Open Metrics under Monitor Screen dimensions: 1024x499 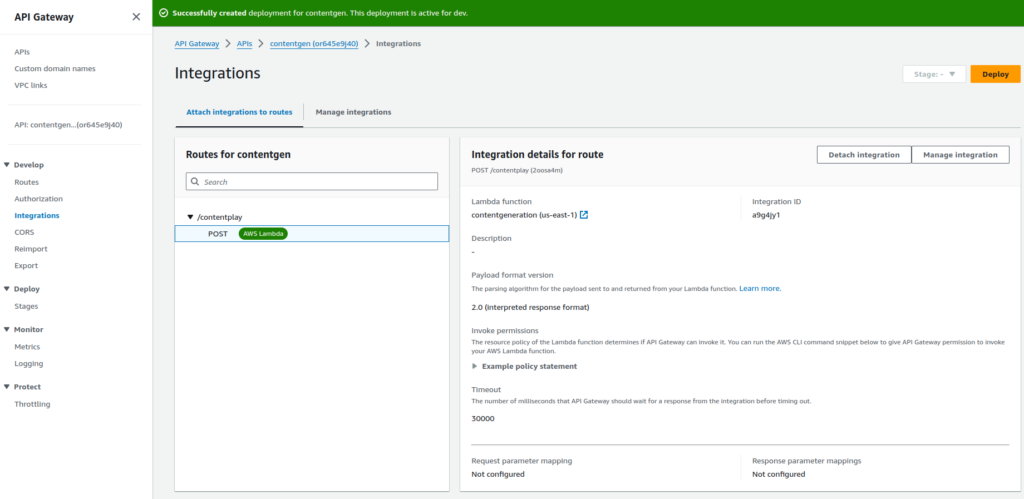(x=27, y=347)
